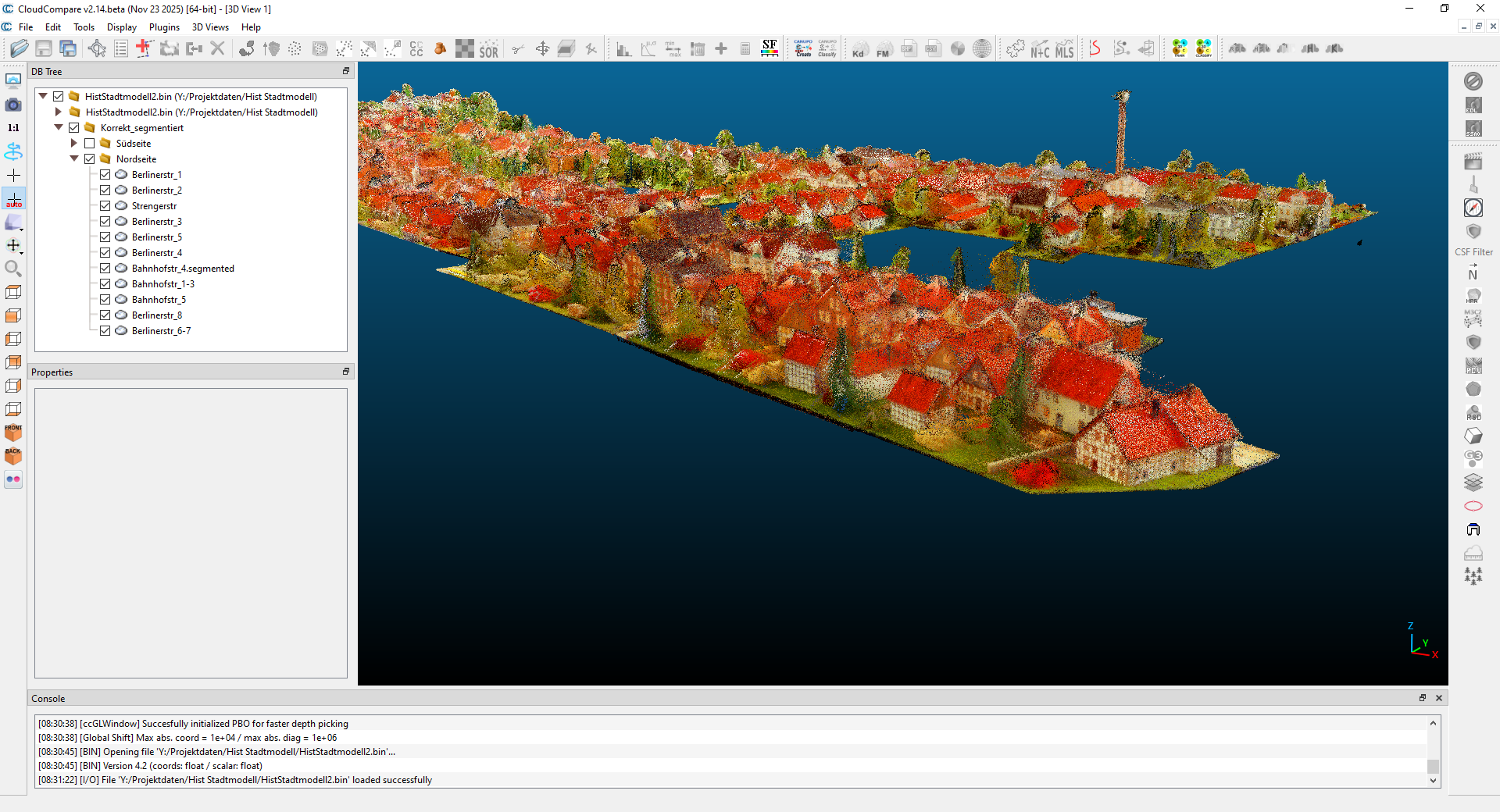The width and height of the screenshot is (1500, 812).
Task: Collapse the Nordseite folder
Action: point(74,159)
